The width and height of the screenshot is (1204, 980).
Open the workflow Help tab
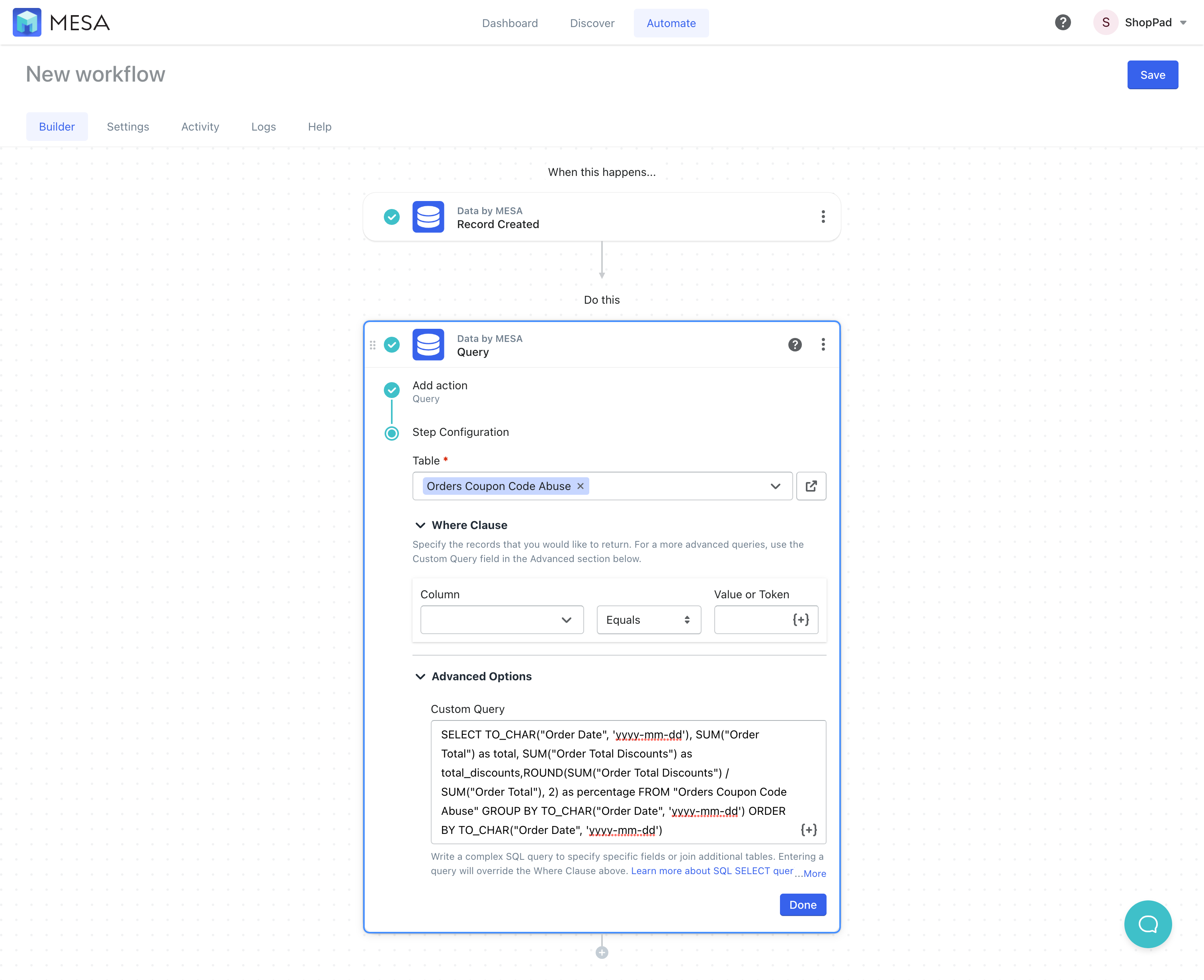320,127
